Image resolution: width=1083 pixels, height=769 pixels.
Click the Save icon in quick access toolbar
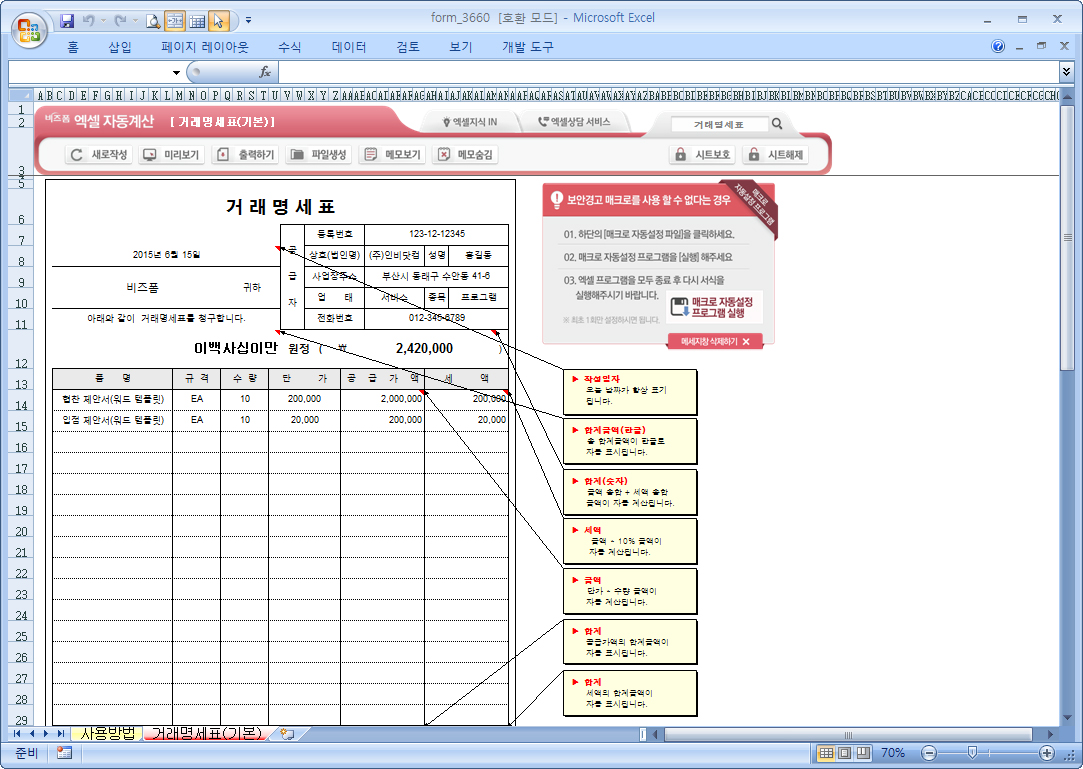tap(67, 20)
